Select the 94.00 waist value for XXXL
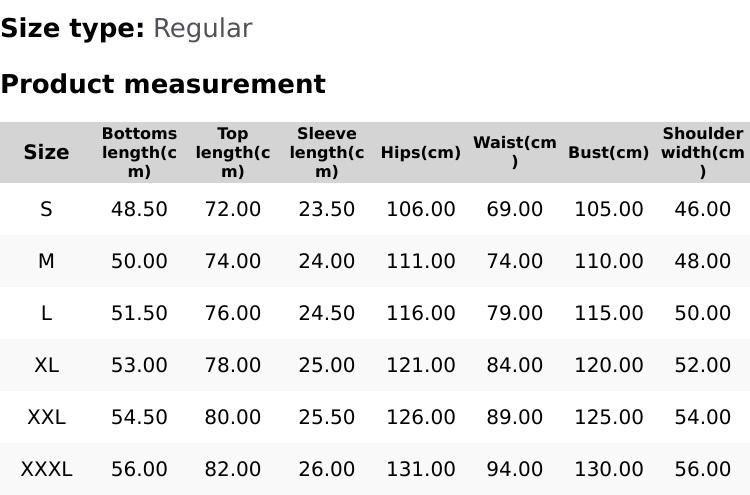Viewport: 750px width, 495px height. pos(515,469)
